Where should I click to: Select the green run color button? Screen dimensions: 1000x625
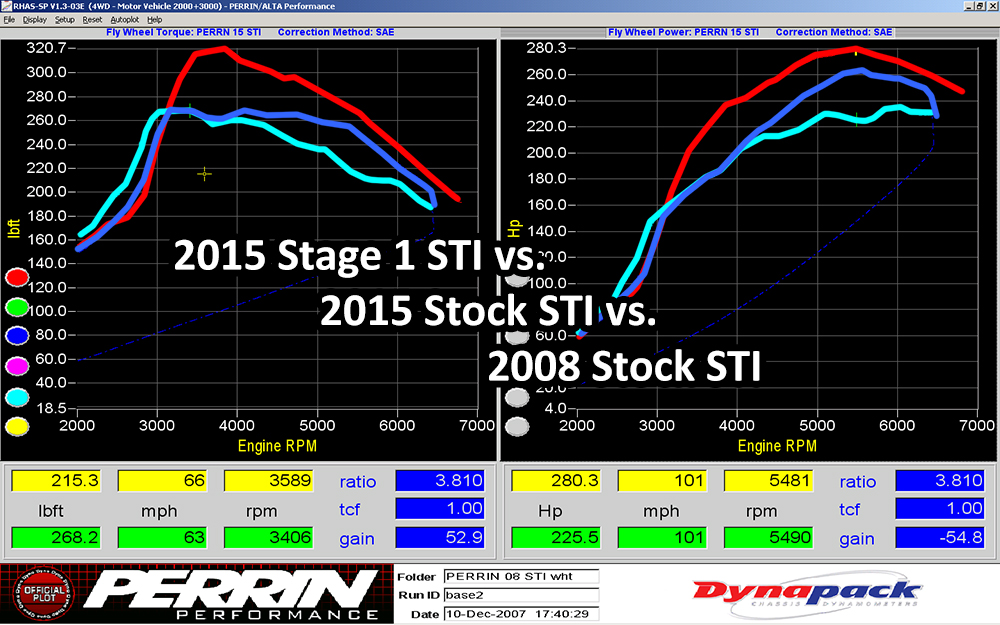[x=17, y=307]
